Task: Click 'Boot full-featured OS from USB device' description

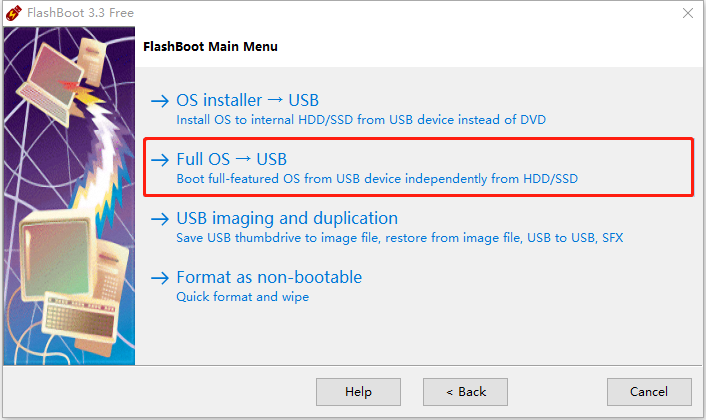Action: click(377, 179)
